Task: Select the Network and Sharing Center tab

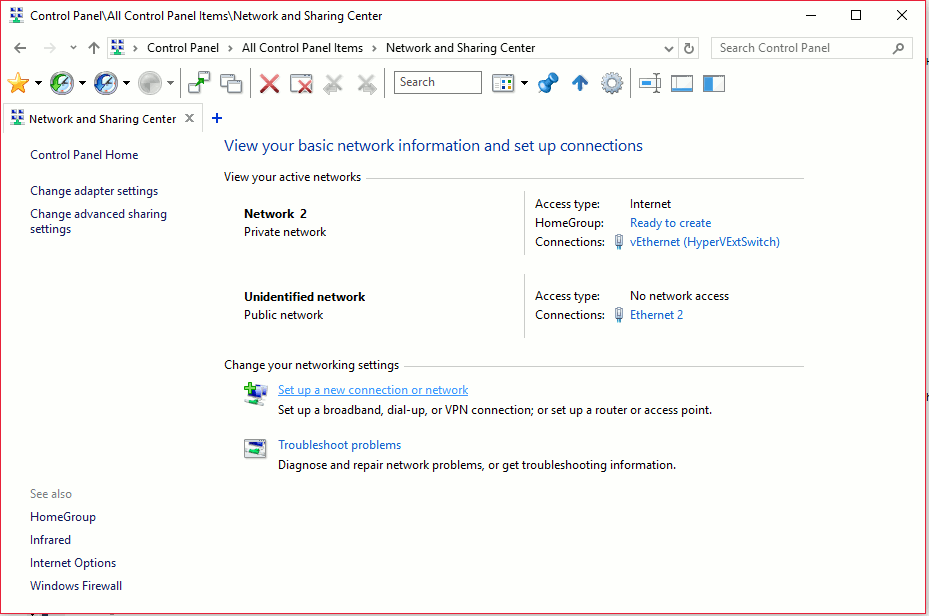Action: coord(102,119)
